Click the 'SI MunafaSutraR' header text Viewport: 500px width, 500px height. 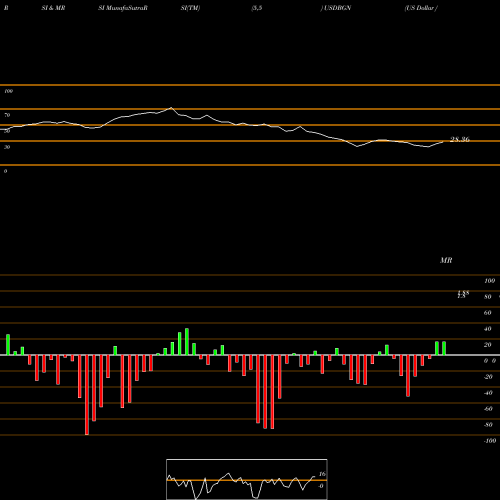(123, 8)
